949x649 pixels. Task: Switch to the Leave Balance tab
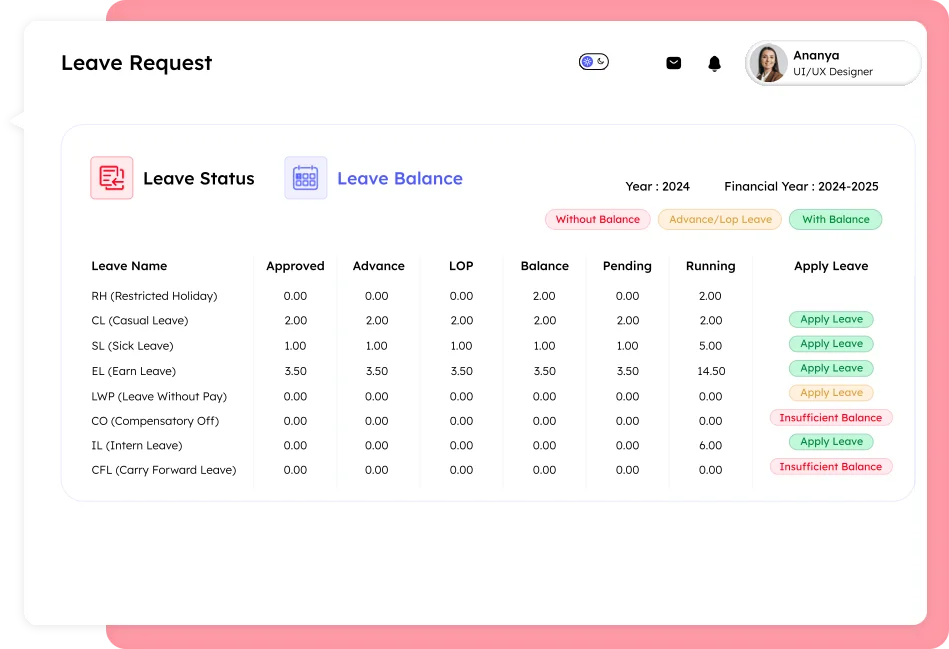coord(400,177)
